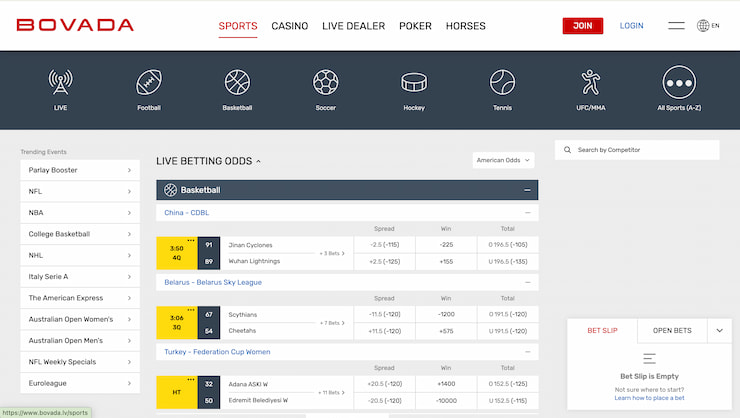
Task: Focus the Search by Competitor field
Action: point(637,150)
